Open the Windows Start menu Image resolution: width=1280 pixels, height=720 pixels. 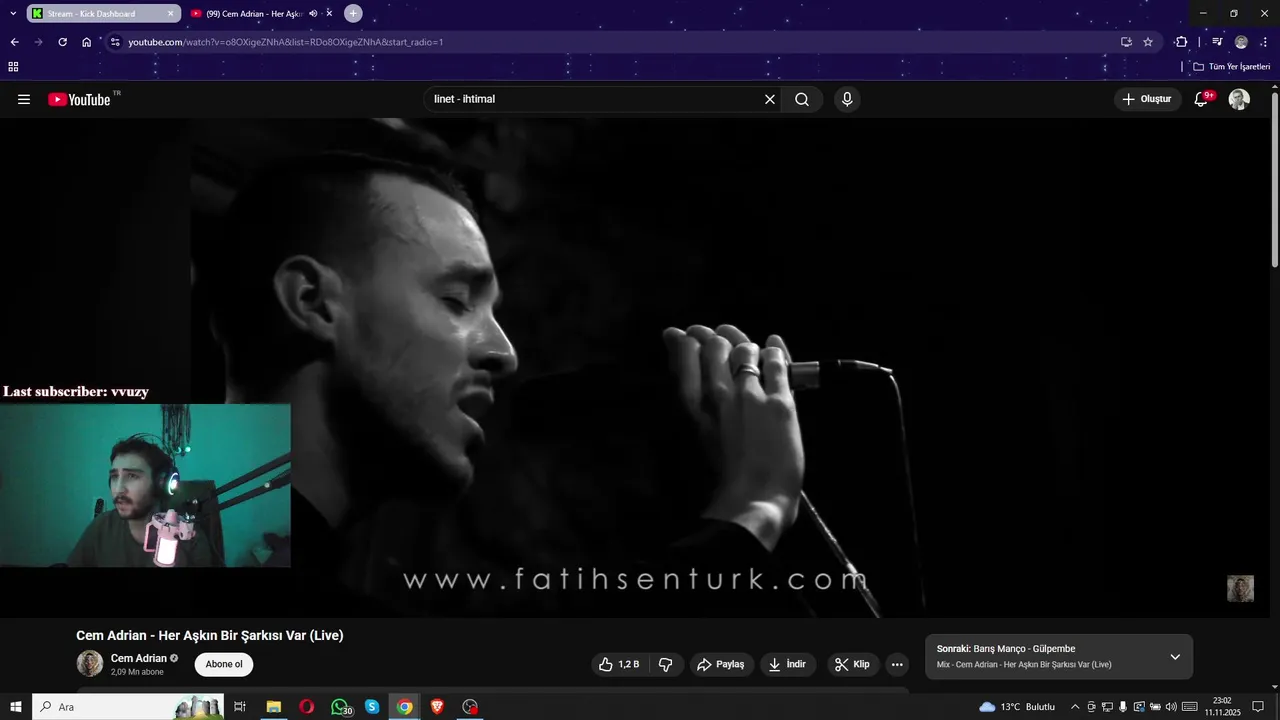point(16,707)
